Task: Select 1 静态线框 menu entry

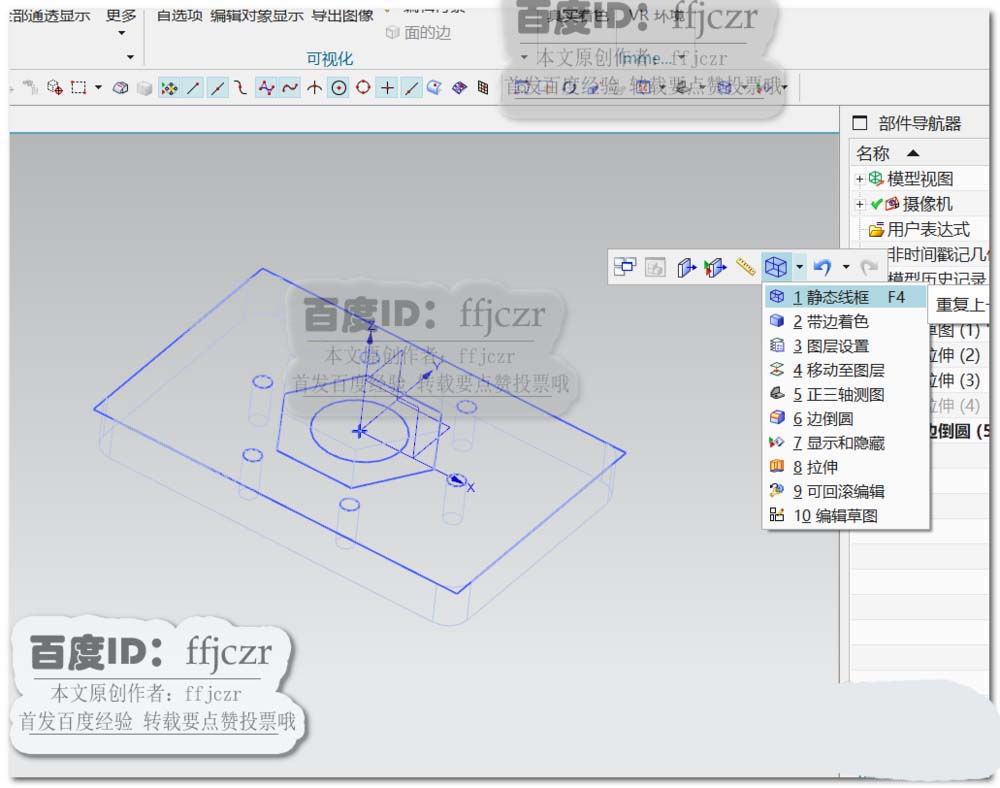Action: point(845,297)
